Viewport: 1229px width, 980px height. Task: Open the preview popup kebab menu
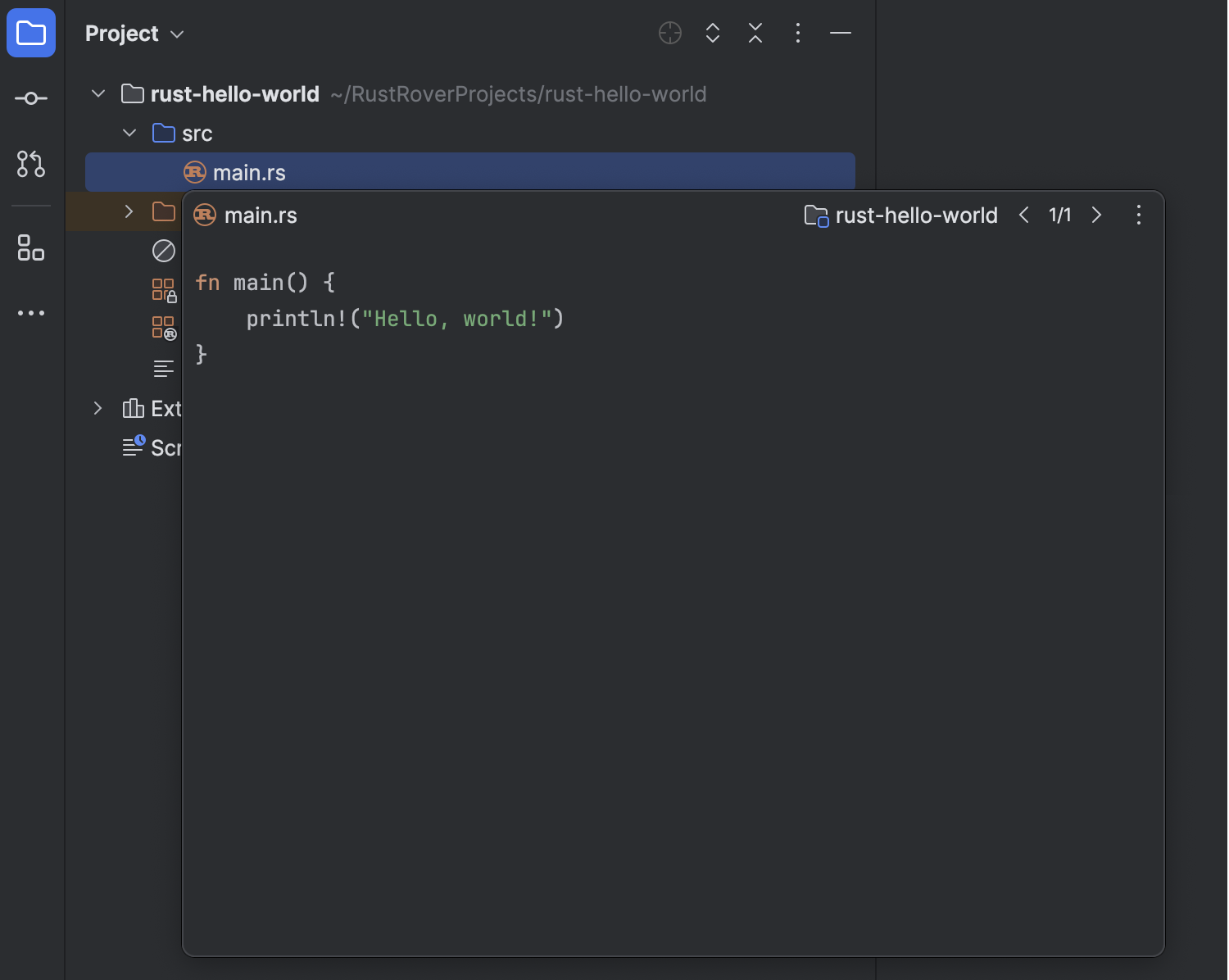1138,215
